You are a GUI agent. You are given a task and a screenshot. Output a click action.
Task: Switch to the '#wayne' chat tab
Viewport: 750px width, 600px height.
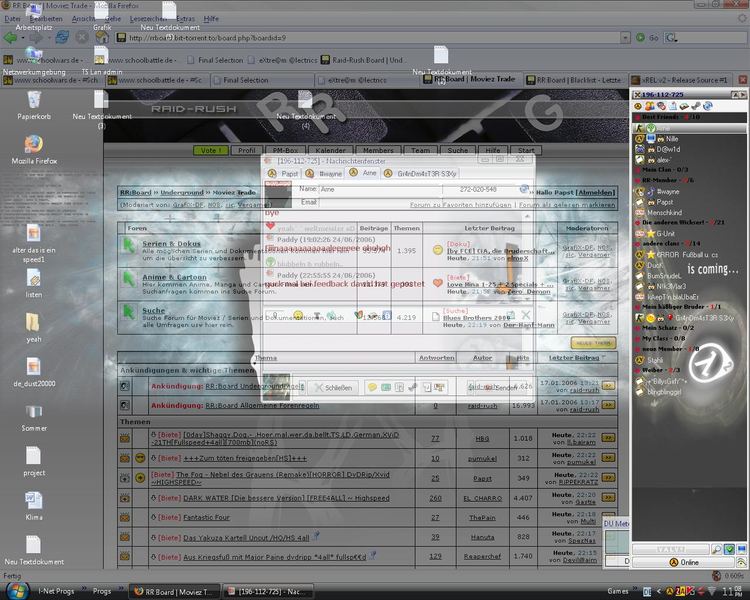point(324,173)
